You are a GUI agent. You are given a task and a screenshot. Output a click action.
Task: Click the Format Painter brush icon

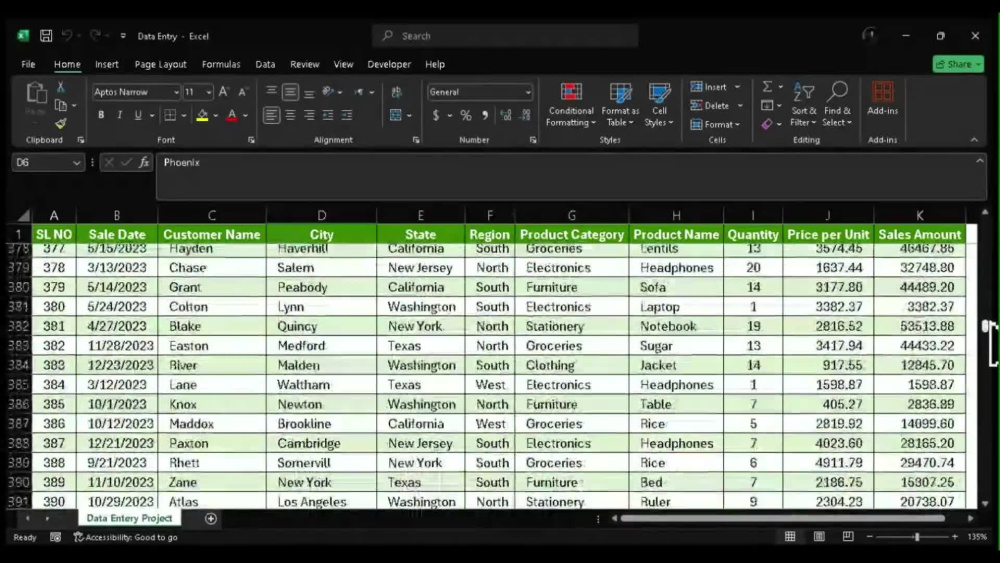[61, 123]
